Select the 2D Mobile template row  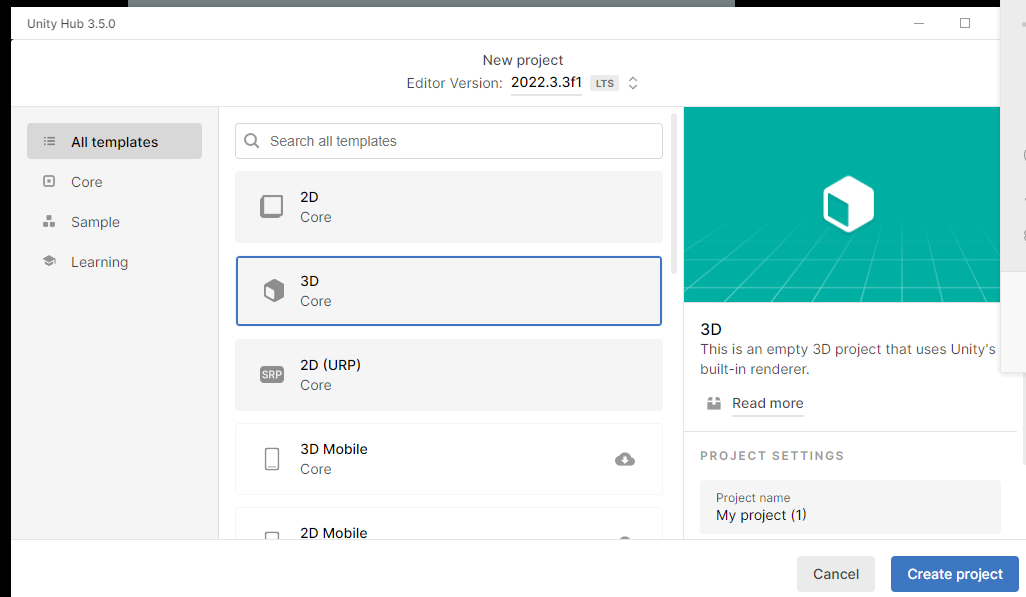click(449, 524)
